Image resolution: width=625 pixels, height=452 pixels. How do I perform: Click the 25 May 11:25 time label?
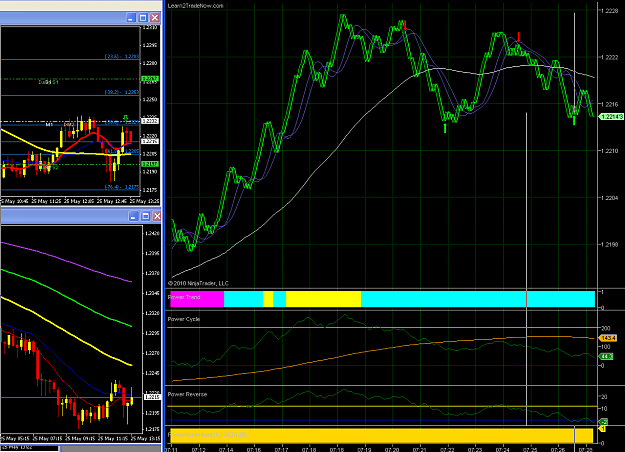(x=47, y=201)
